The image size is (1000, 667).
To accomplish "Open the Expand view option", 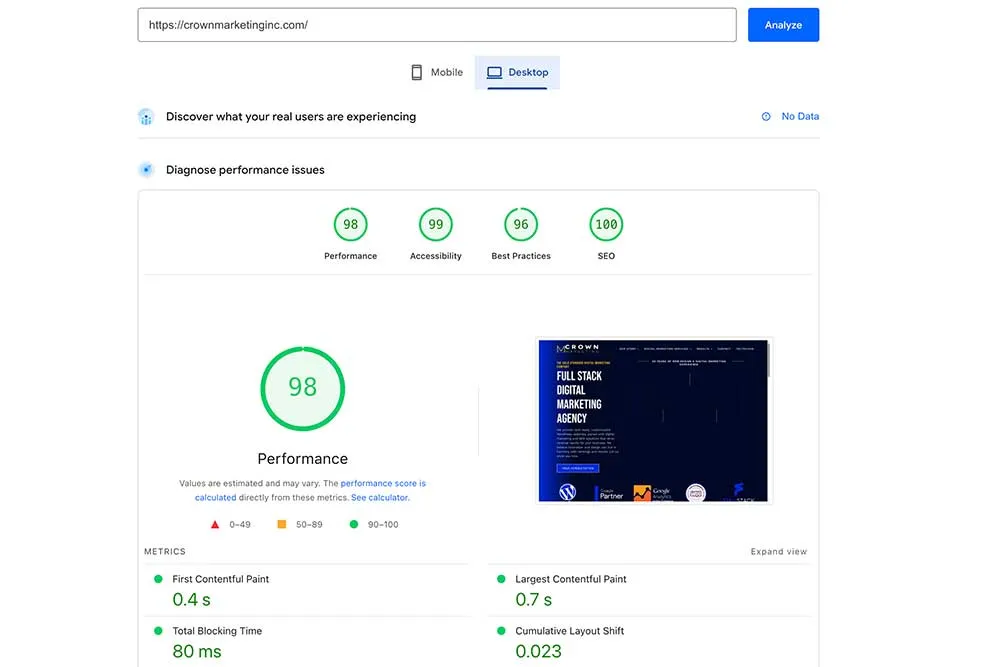I will [779, 551].
